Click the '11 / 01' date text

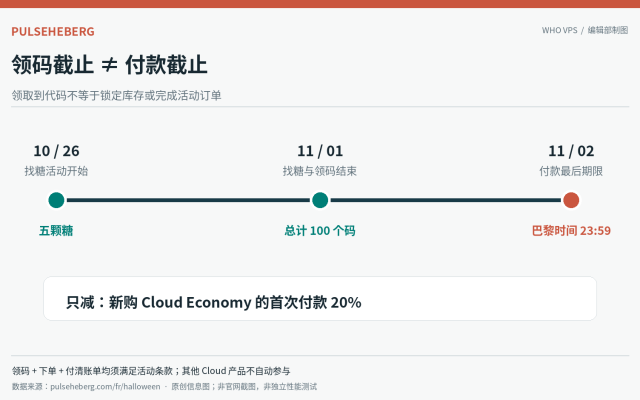tap(320, 151)
